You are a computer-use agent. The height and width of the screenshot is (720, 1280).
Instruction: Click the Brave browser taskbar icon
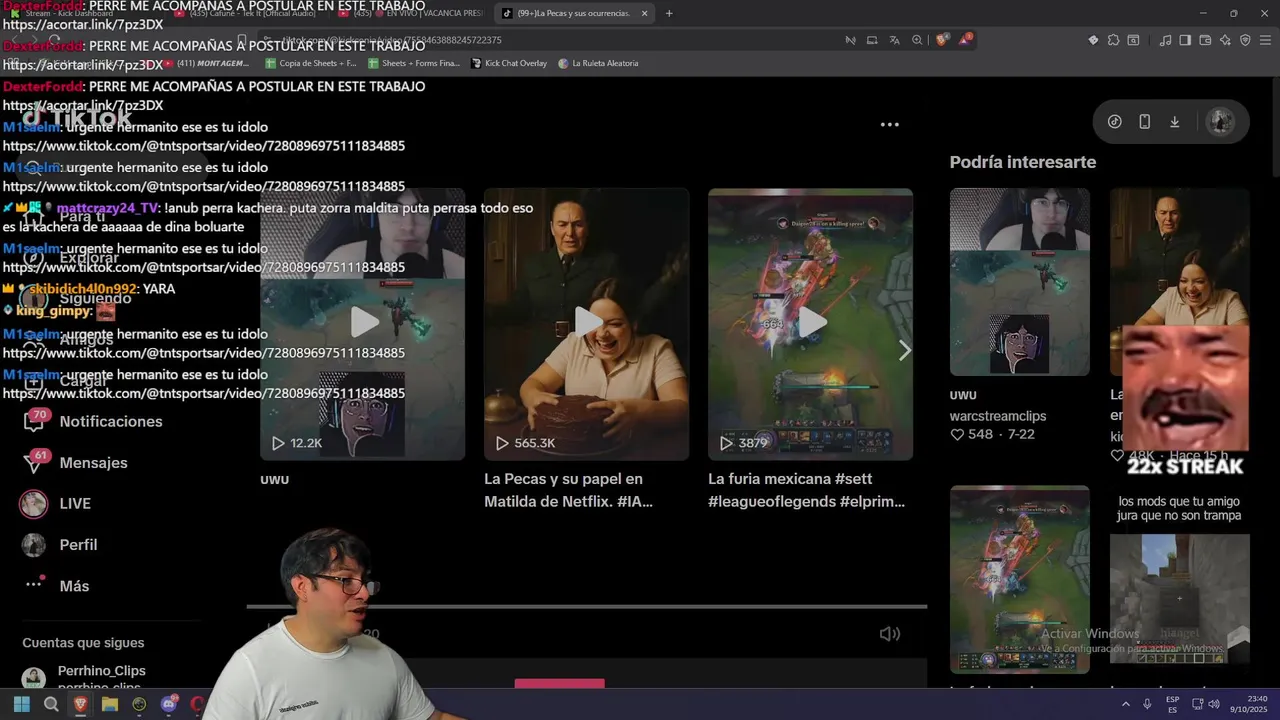(x=80, y=704)
